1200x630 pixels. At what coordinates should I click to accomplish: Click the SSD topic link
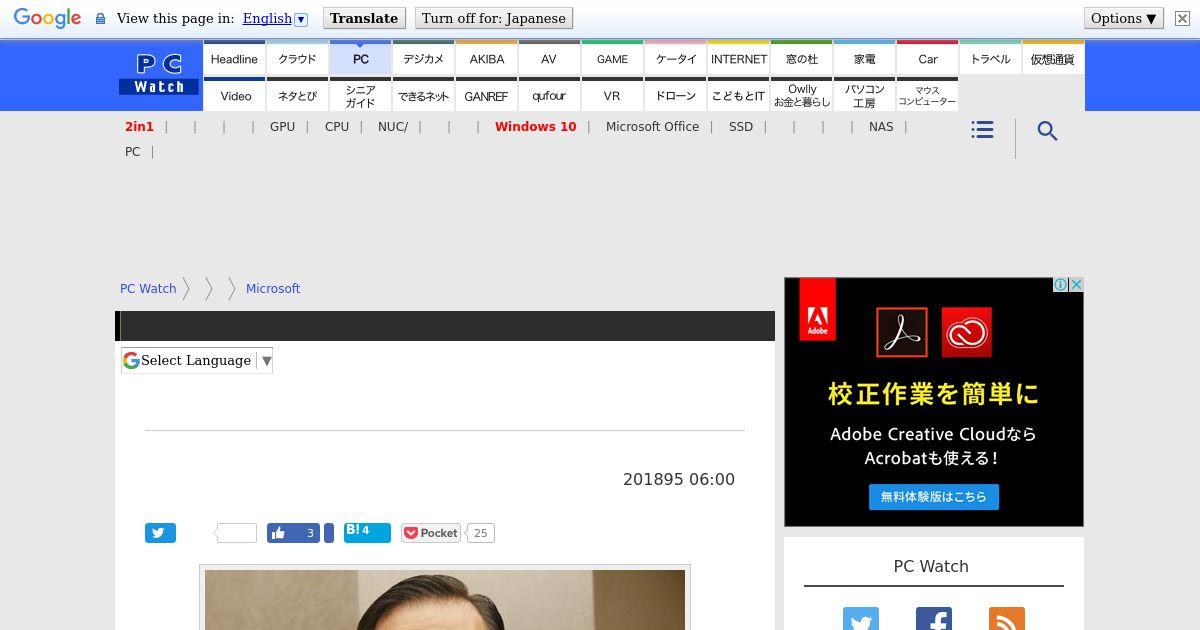(x=741, y=127)
